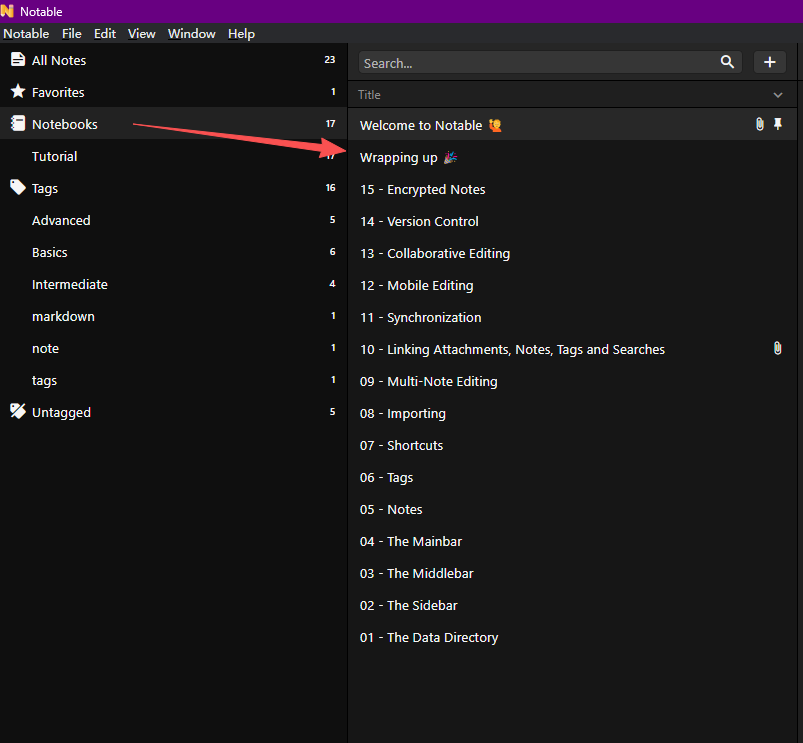Select All Notes in the sidebar
Image resolution: width=803 pixels, height=743 pixels.
[174, 59]
